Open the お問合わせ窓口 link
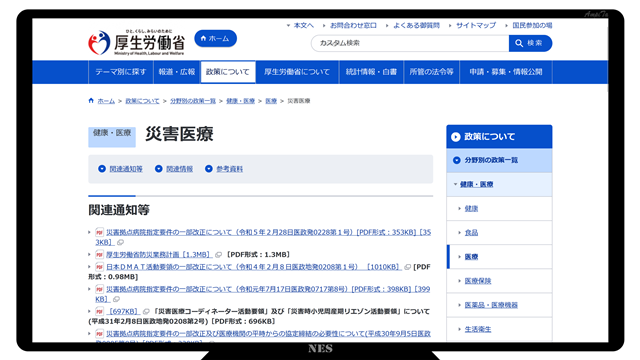This screenshot has height=360, width=640. [353, 25]
